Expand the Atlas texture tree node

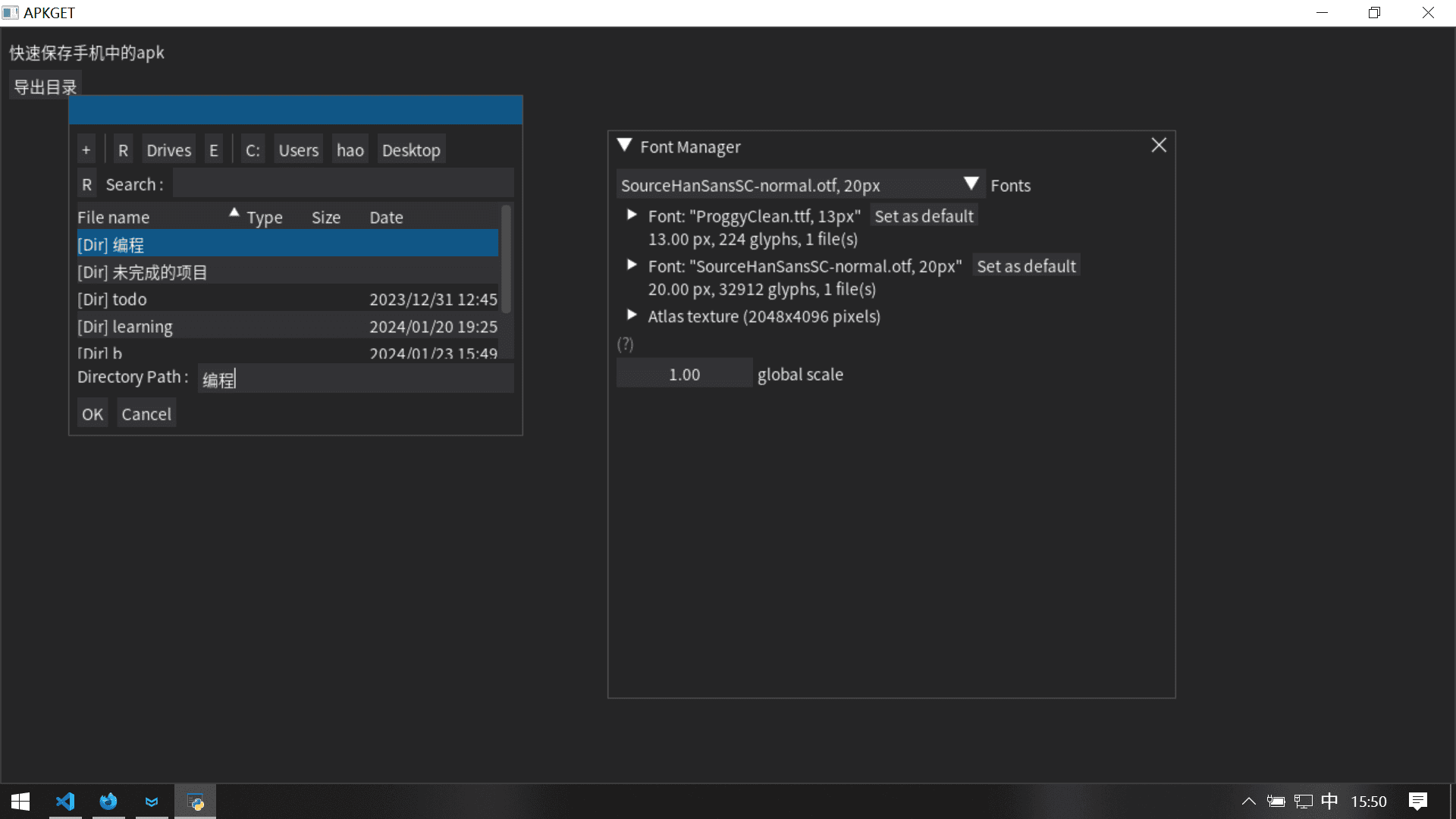[632, 315]
